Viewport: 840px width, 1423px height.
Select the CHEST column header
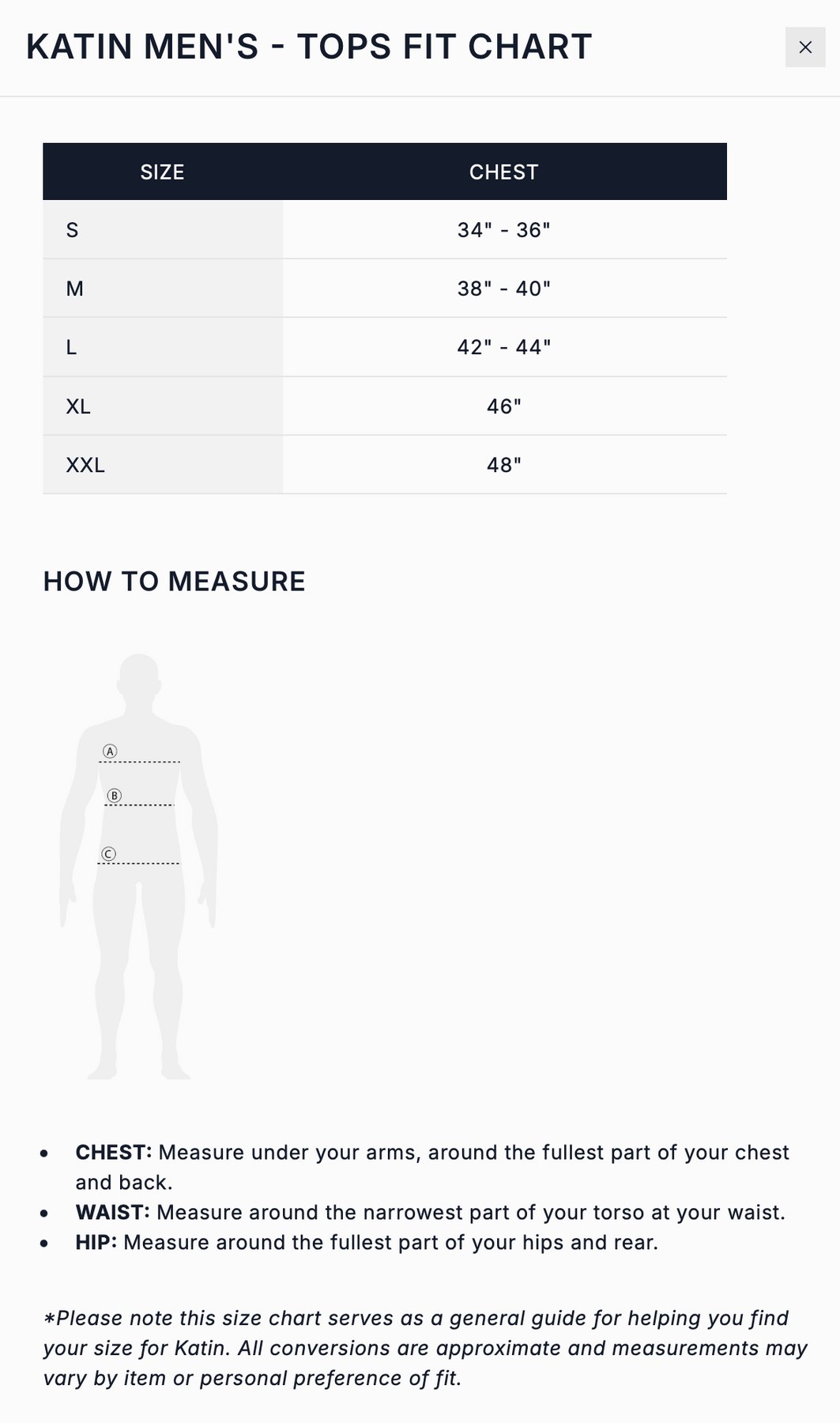[504, 172]
